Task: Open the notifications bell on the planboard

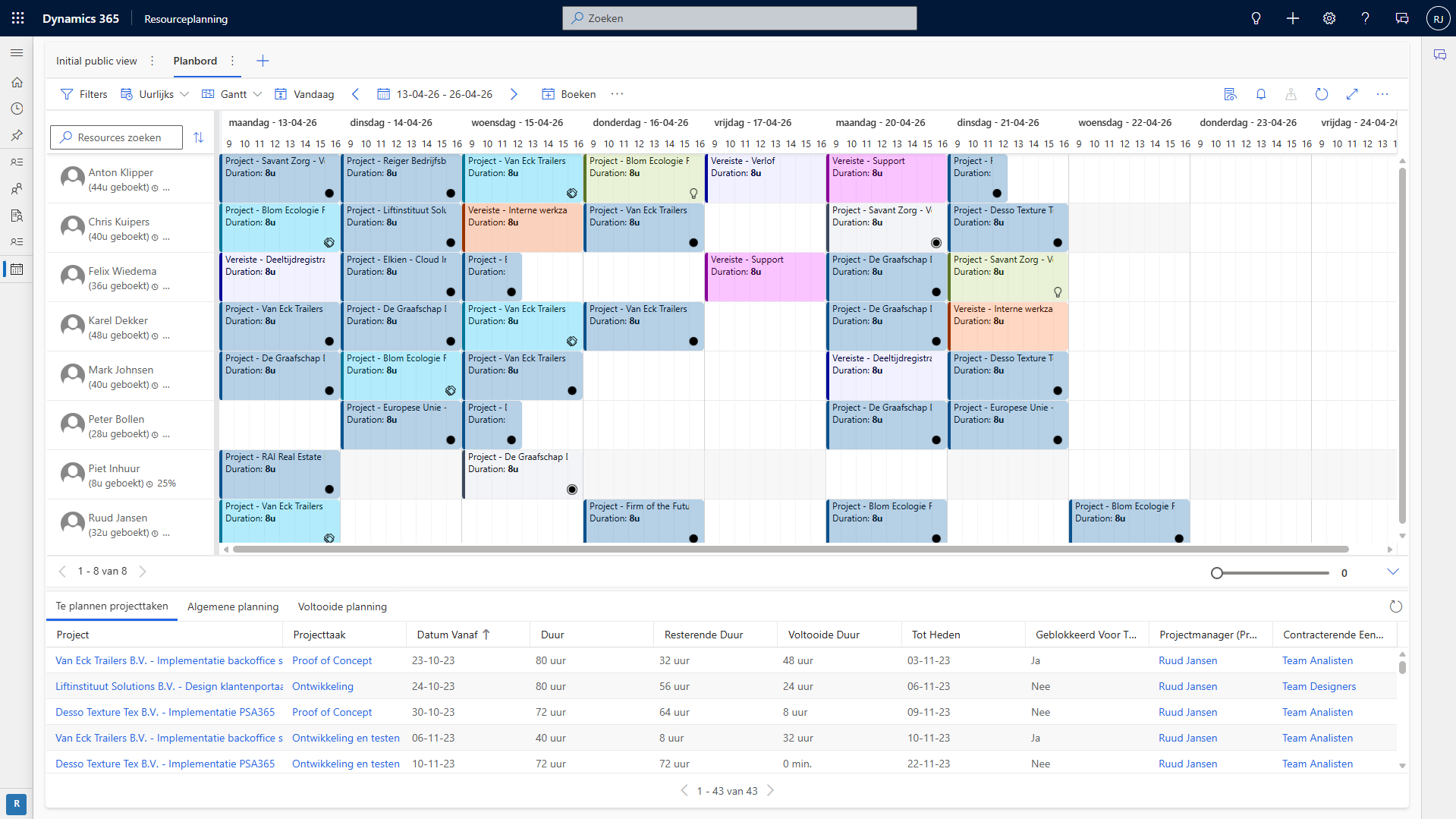Action: [1260, 94]
